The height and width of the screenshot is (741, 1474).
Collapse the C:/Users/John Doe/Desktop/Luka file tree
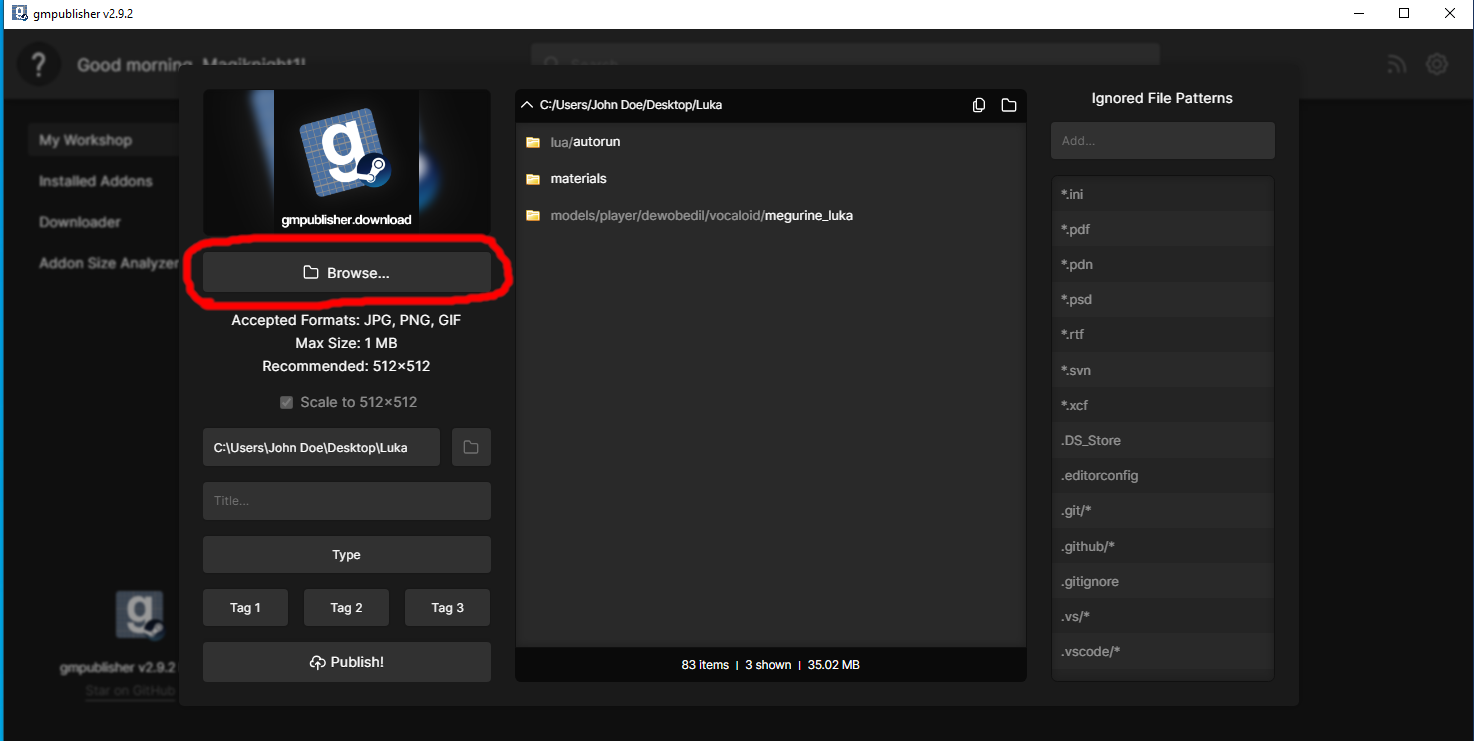coord(527,105)
